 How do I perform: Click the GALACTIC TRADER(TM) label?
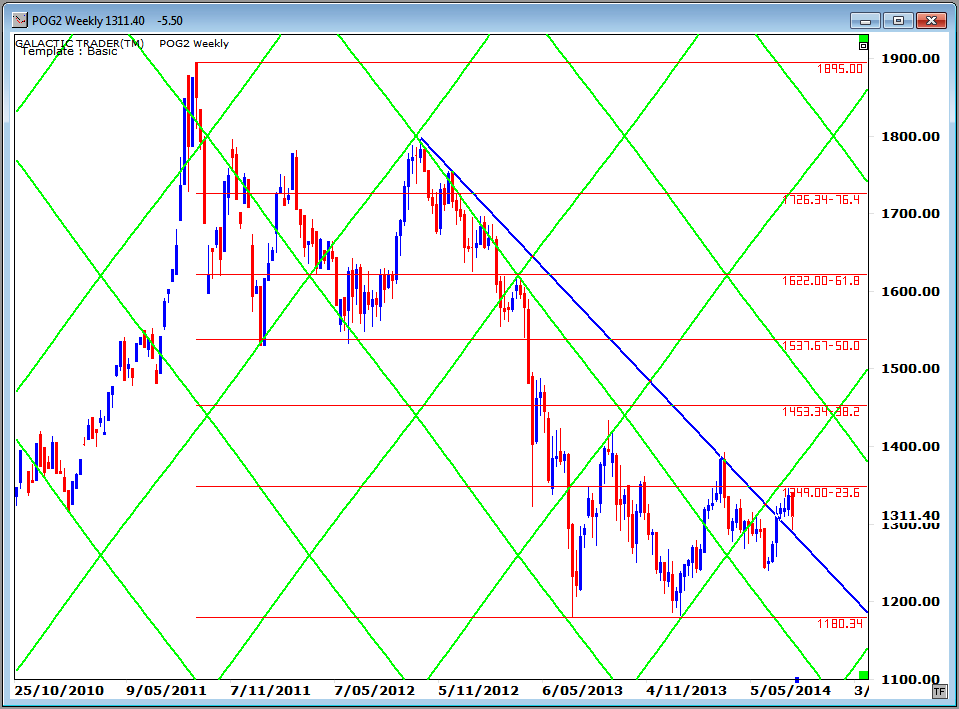[x=80, y=43]
